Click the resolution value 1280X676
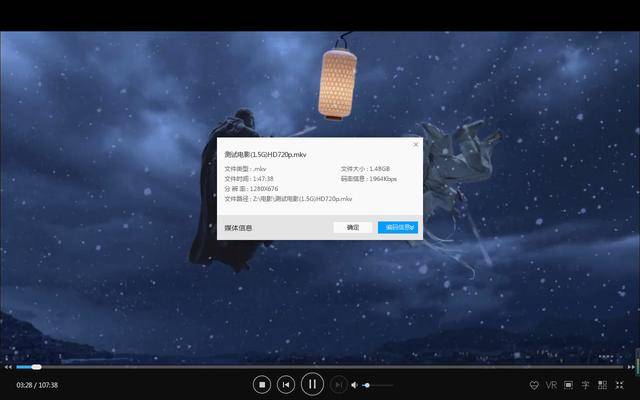Screen dimensions: 640x400 click(264, 189)
